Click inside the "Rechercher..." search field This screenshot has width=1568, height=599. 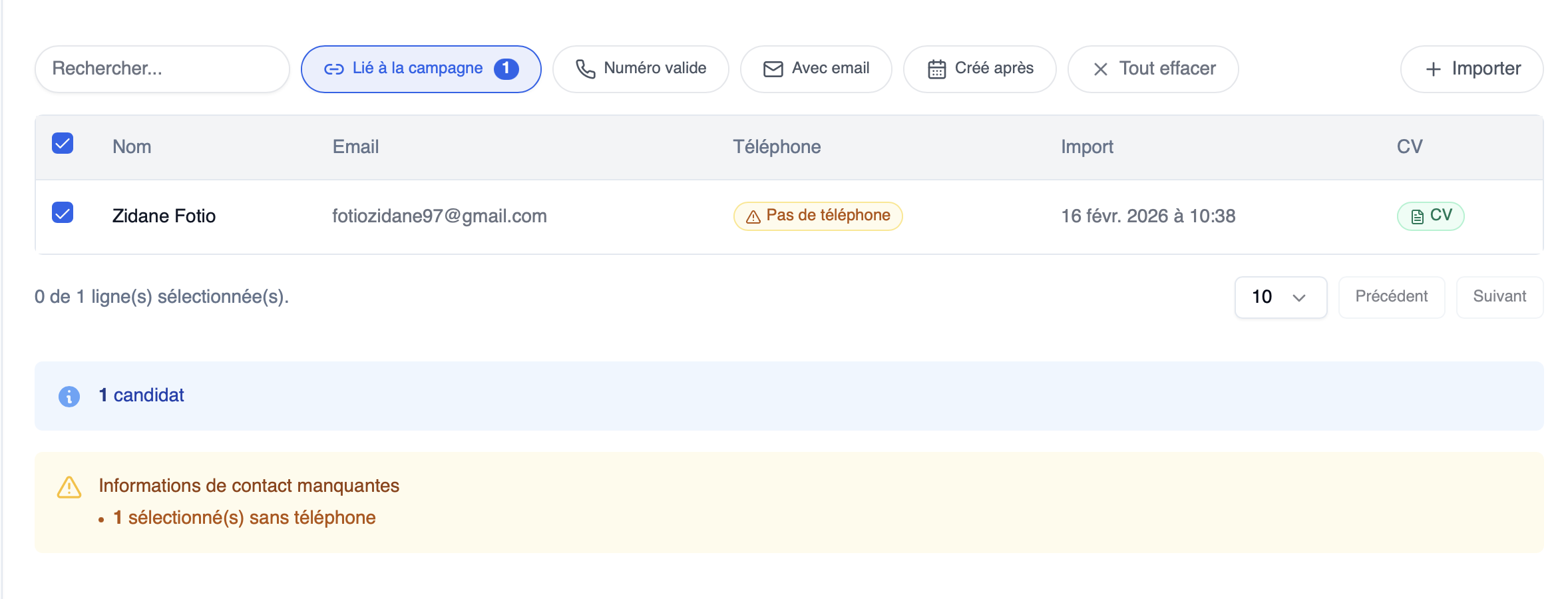coord(162,69)
